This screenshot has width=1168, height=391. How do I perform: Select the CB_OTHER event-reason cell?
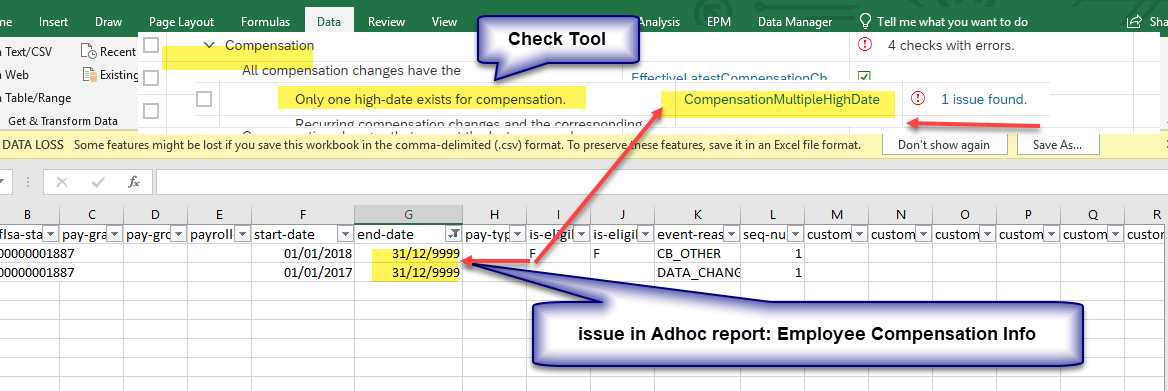(x=698, y=254)
